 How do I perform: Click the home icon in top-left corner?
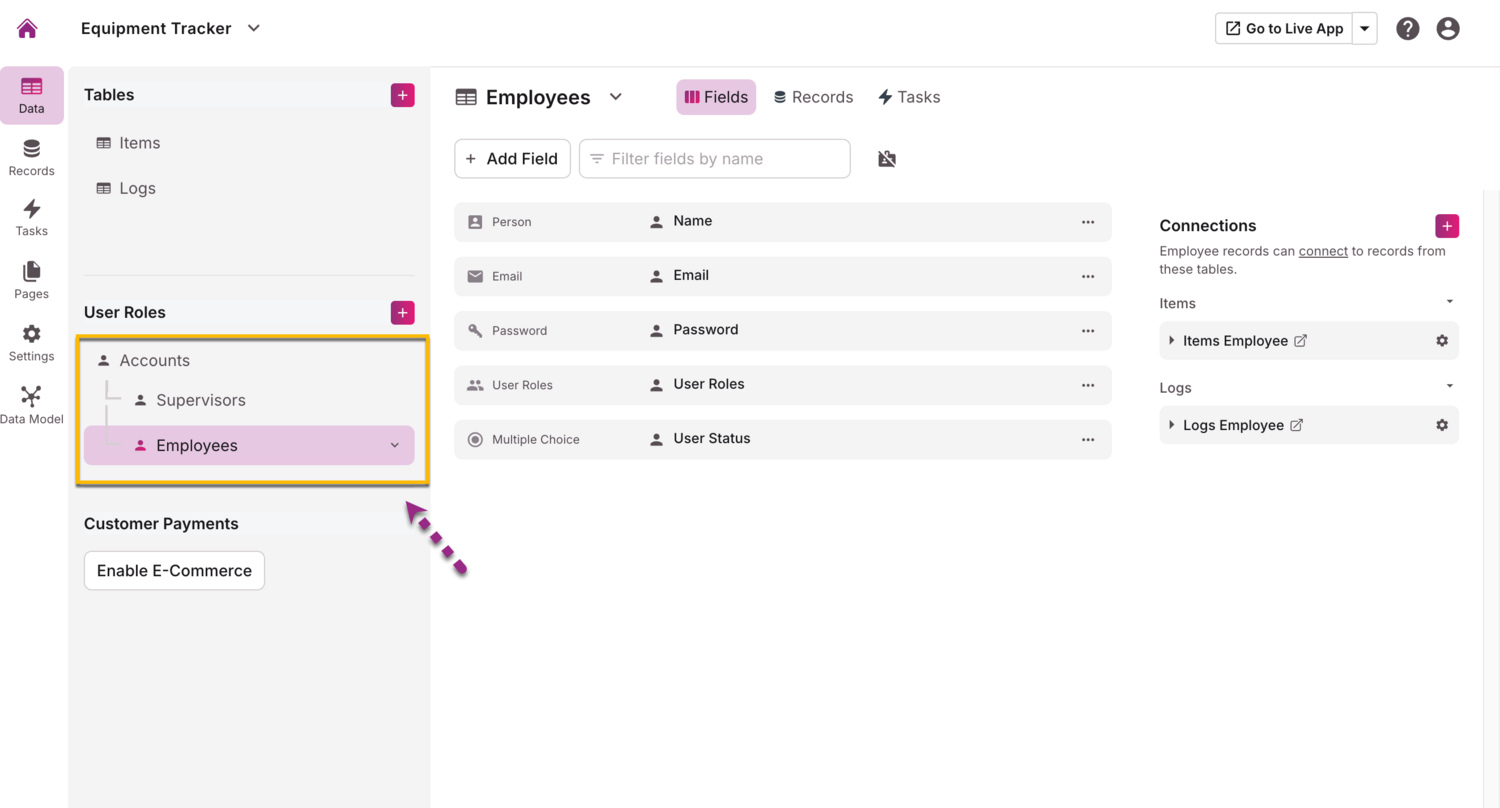click(27, 28)
